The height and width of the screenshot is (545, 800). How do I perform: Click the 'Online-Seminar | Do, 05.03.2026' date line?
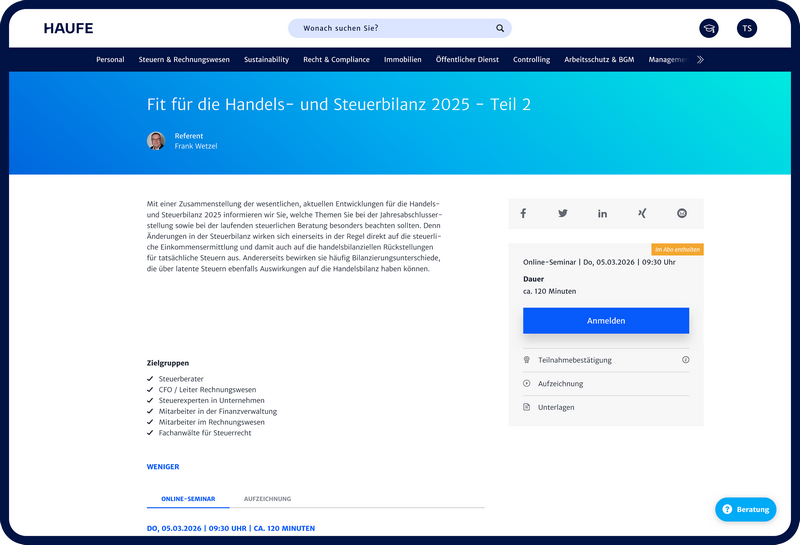tap(599, 262)
